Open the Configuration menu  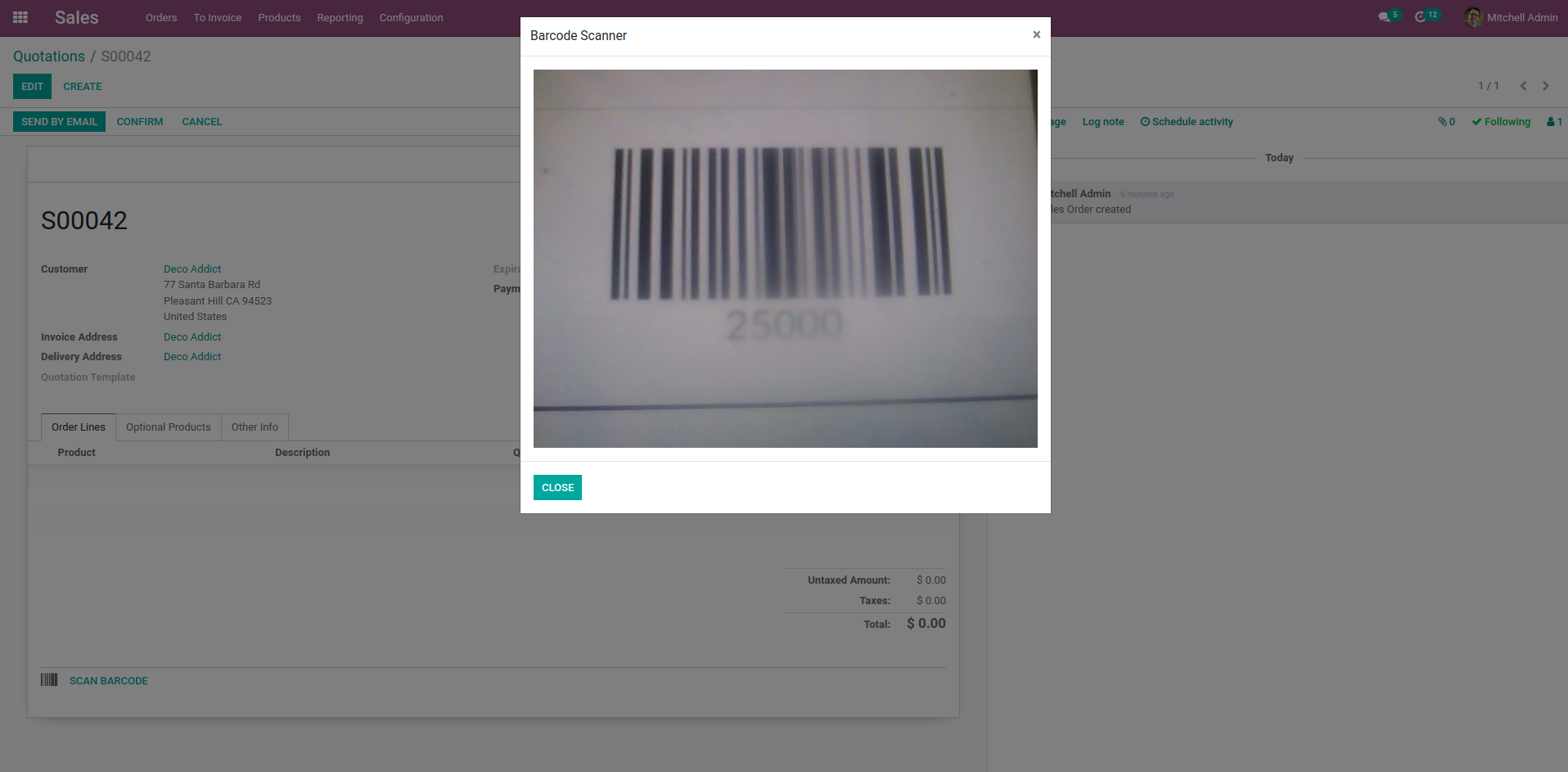click(x=411, y=17)
